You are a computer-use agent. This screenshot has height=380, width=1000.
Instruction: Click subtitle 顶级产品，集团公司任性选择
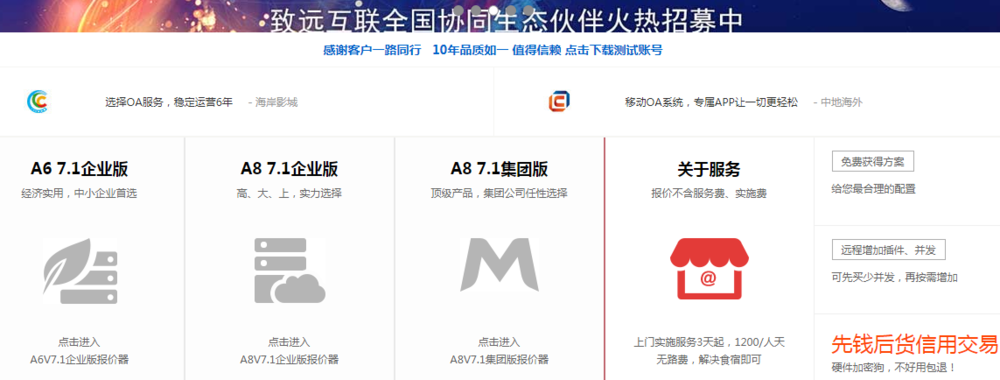[499, 193]
